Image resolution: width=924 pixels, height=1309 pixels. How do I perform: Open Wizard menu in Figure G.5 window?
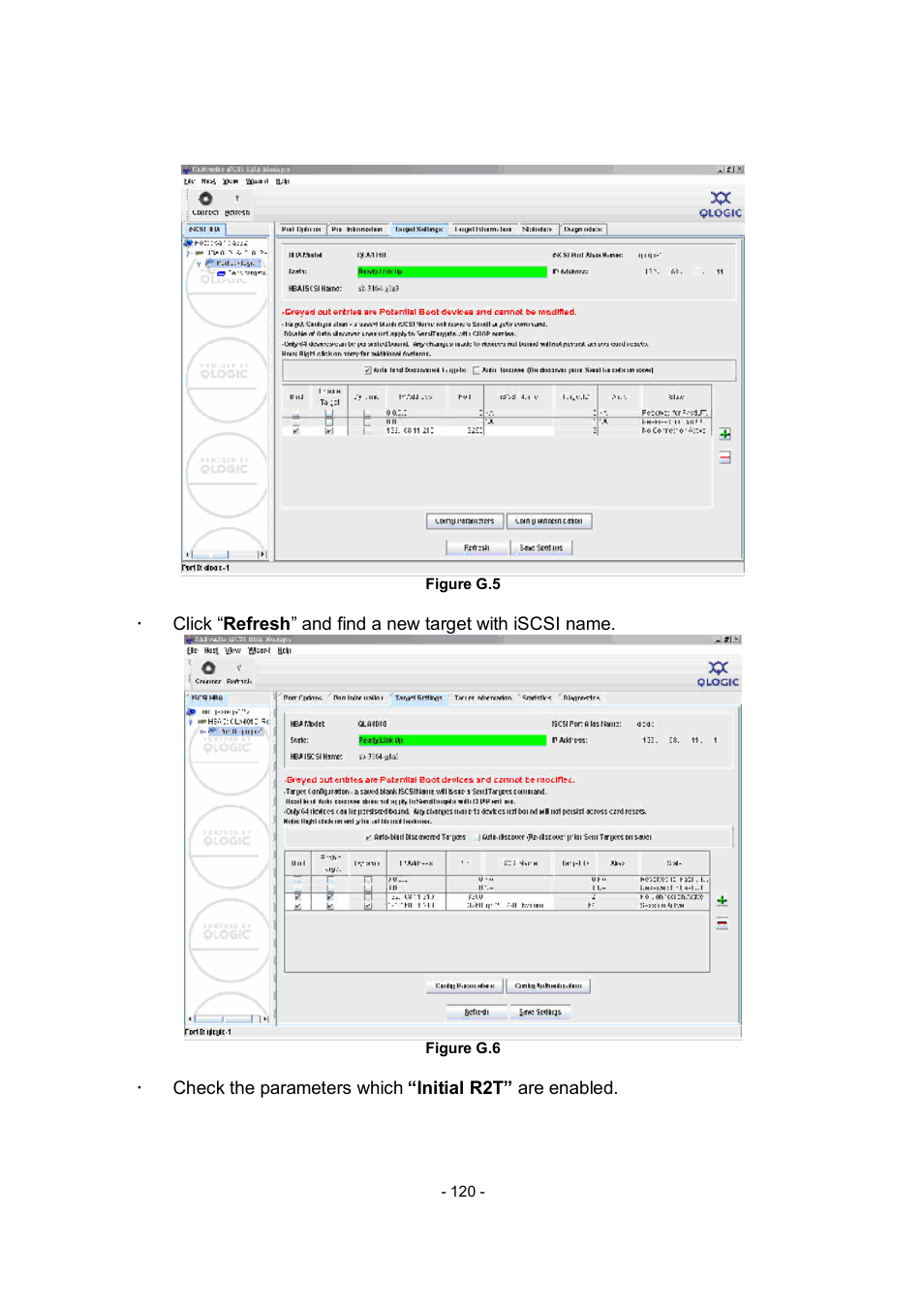257,181
